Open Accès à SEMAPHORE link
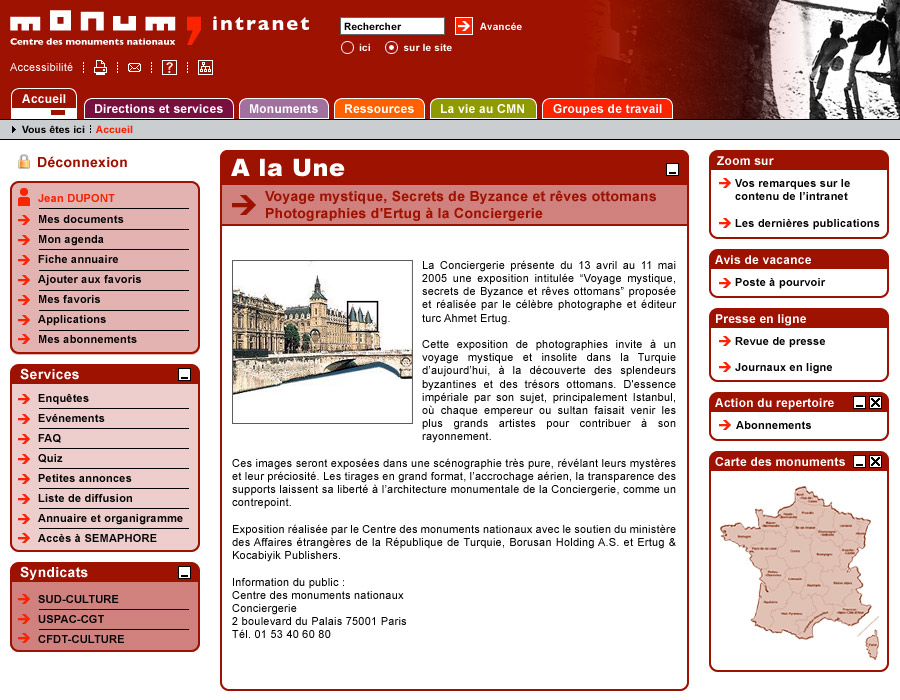 (97, 538)
